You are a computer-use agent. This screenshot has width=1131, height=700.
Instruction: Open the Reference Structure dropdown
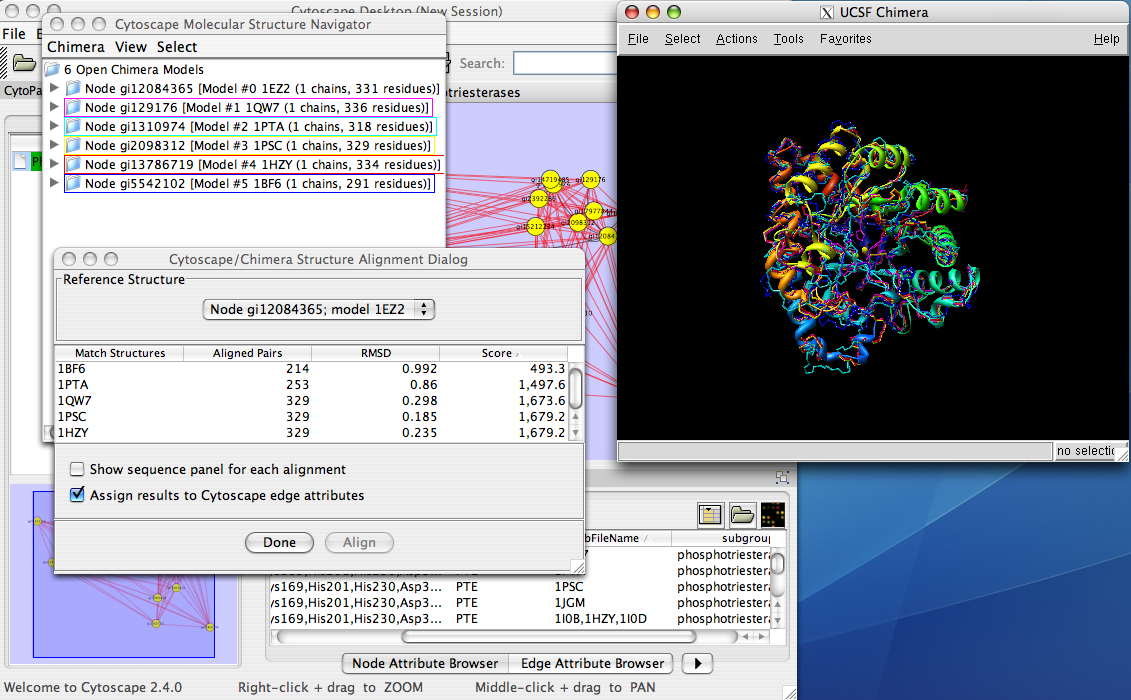tap(319, 310)
